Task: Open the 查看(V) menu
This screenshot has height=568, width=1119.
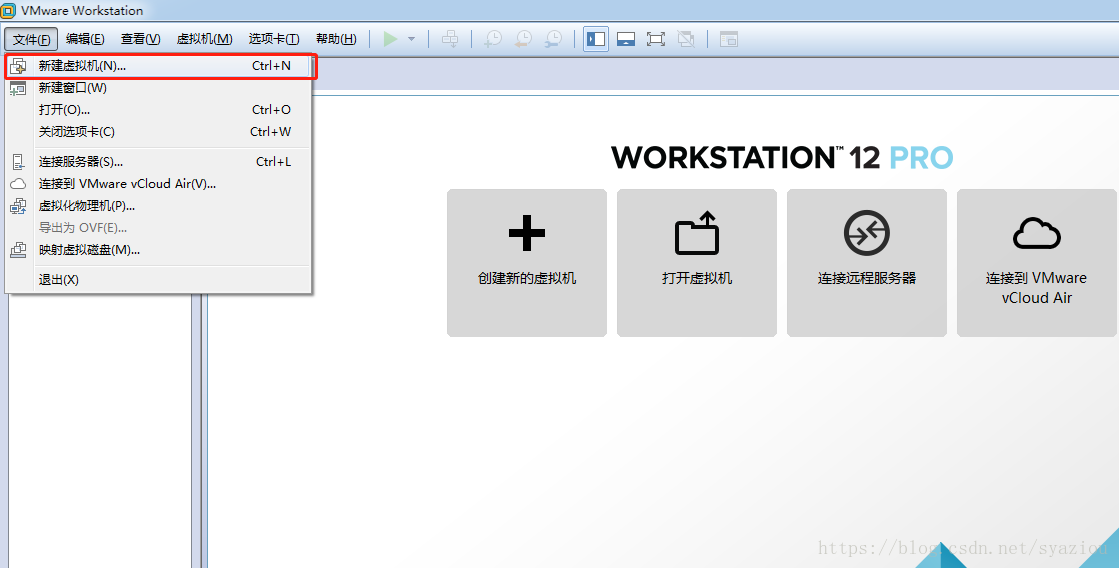Action: click(x=141, y=39)
